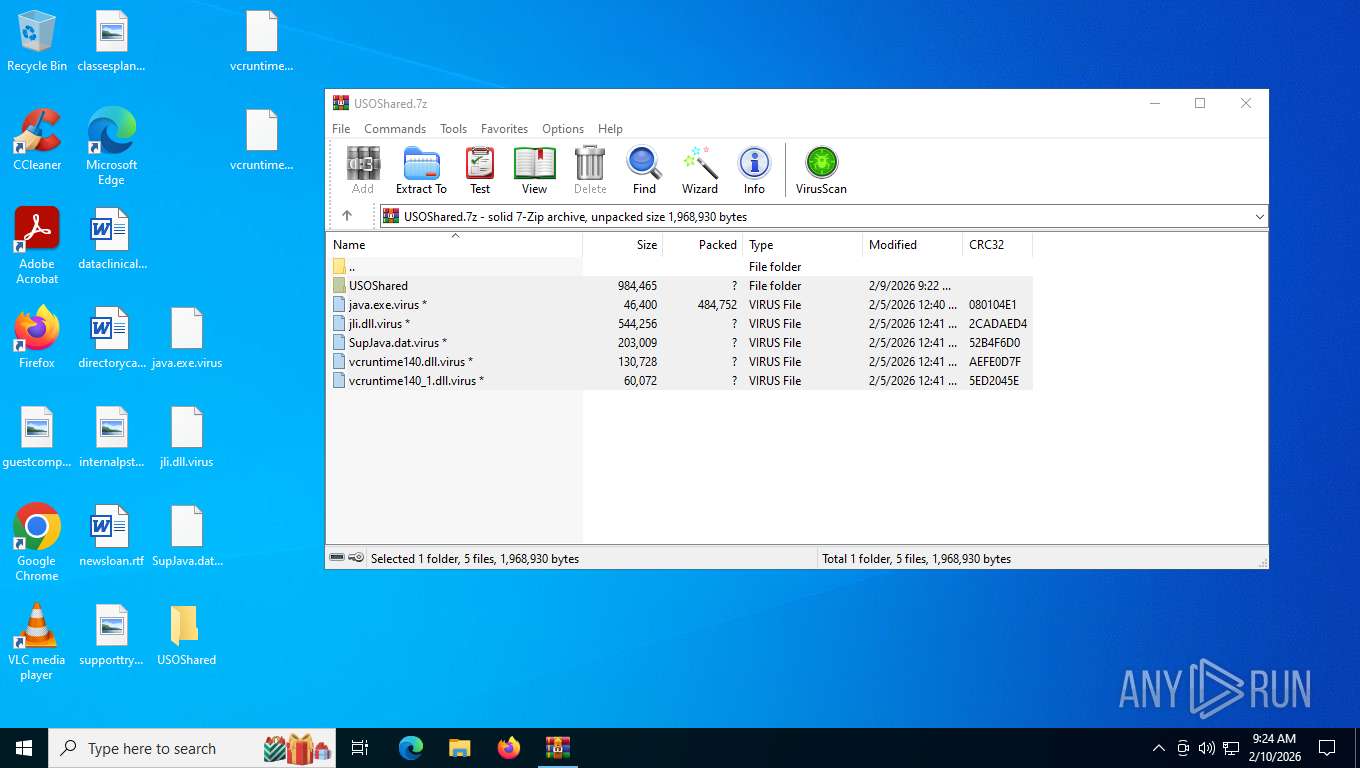The image size is (1360, 768).
Task: Select CCleaner desktop shortcut
Action: click(x=37, y=140)
